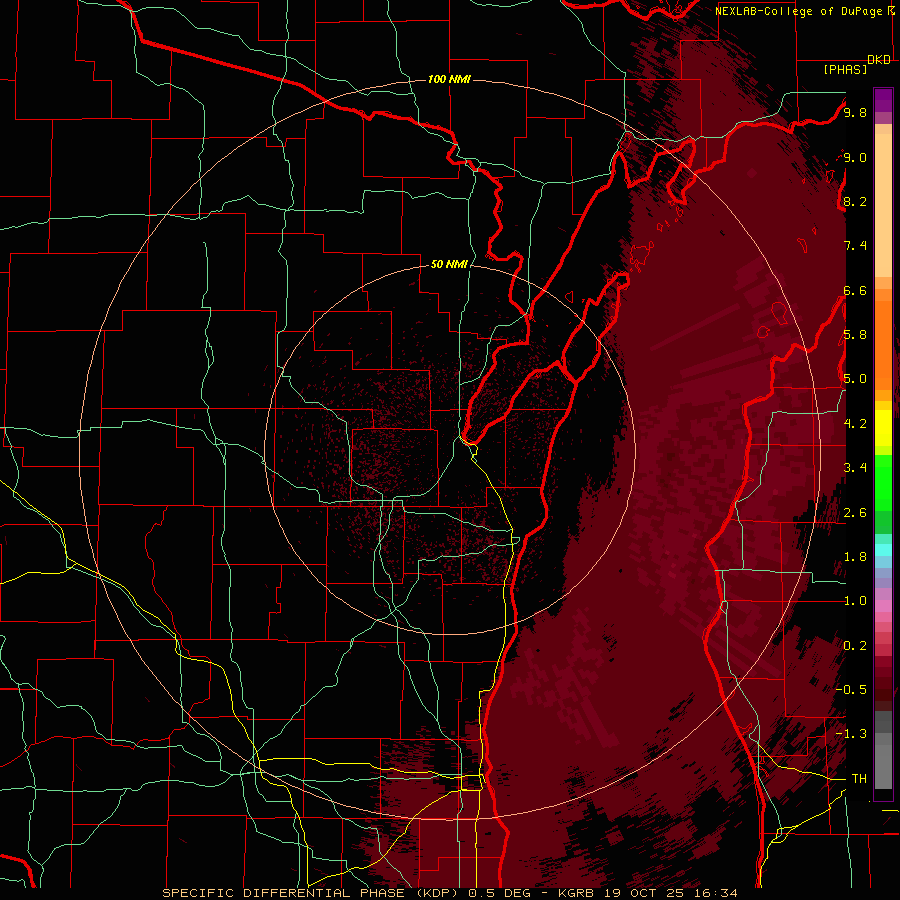
Task: Click the -1.3 legend value
Action: coord(851,734)
